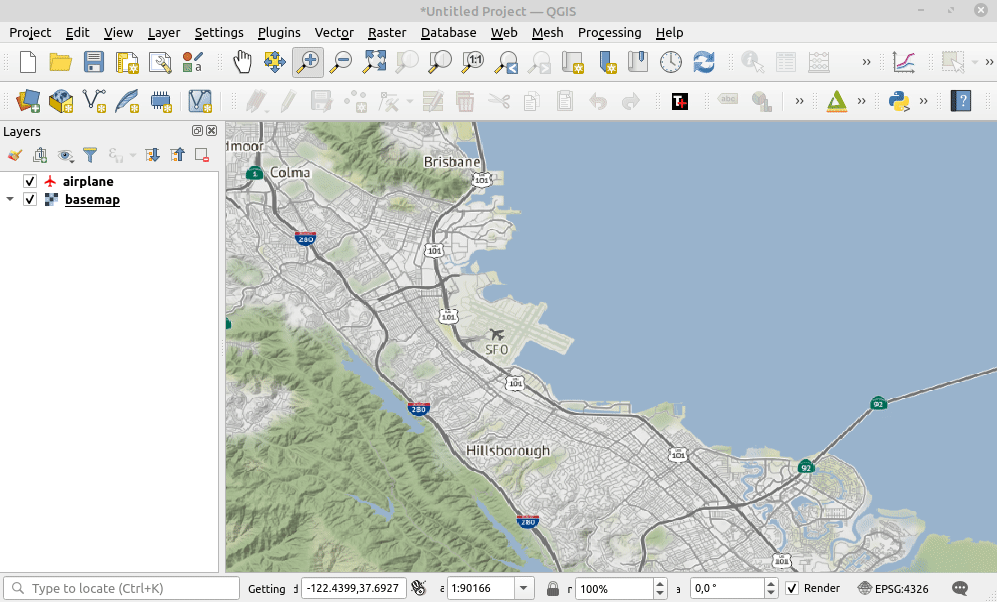
Task: Click Zoom Last icon
Action: 507,62
